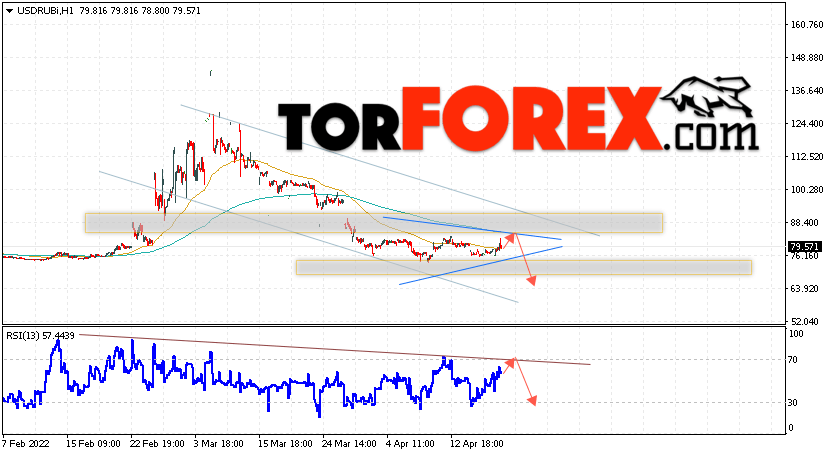Select the OHLC values 79.816 79.816 78.800 79.571
The width and height of the screenshot is (826, 455).
pyautogui.click(x=140, y=11)
